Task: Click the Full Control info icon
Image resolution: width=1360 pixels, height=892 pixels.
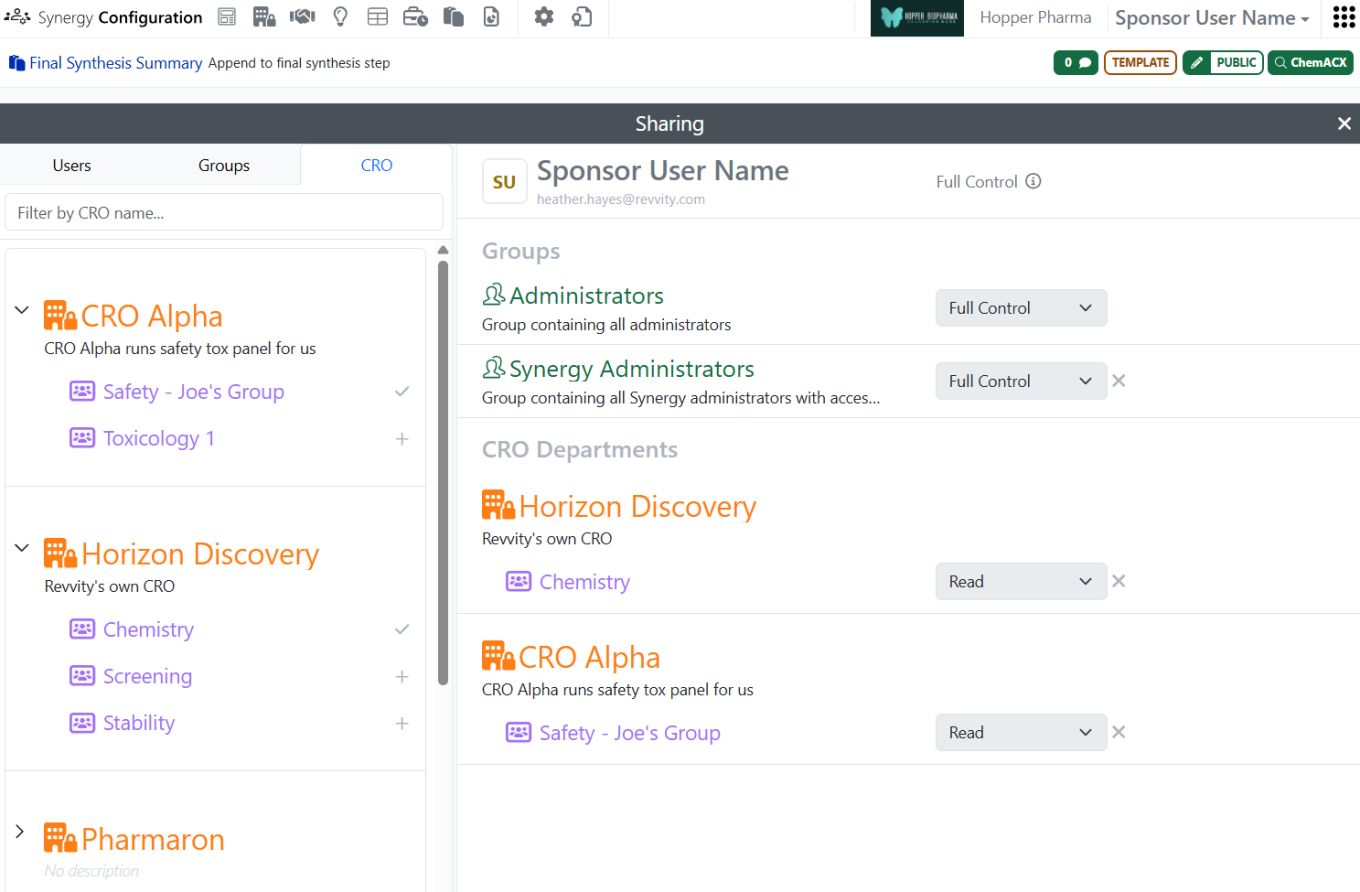Action: [x=1034, y=181]
